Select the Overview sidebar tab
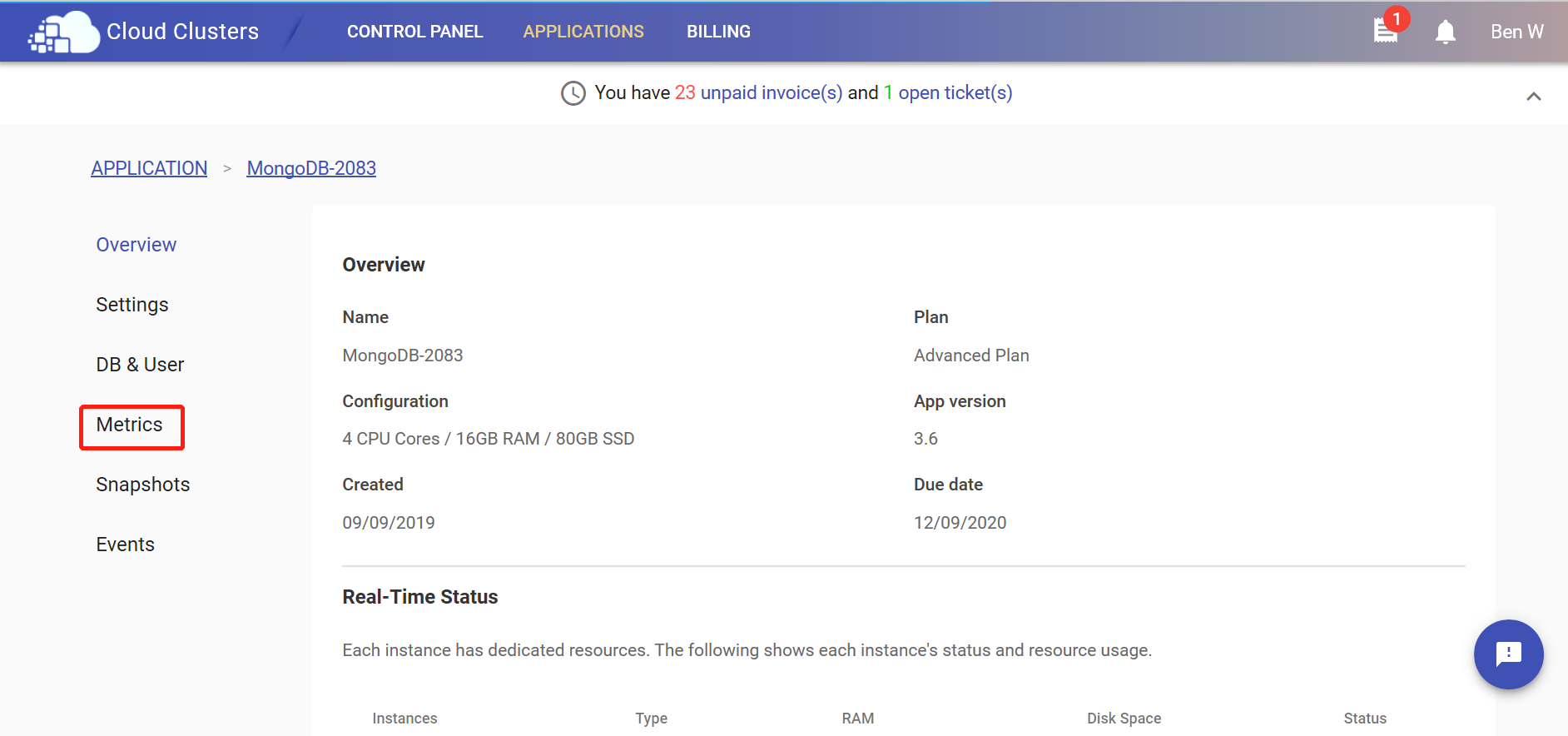The height and width of the screenshot is (736, 1568). click(x=136, y=245)
